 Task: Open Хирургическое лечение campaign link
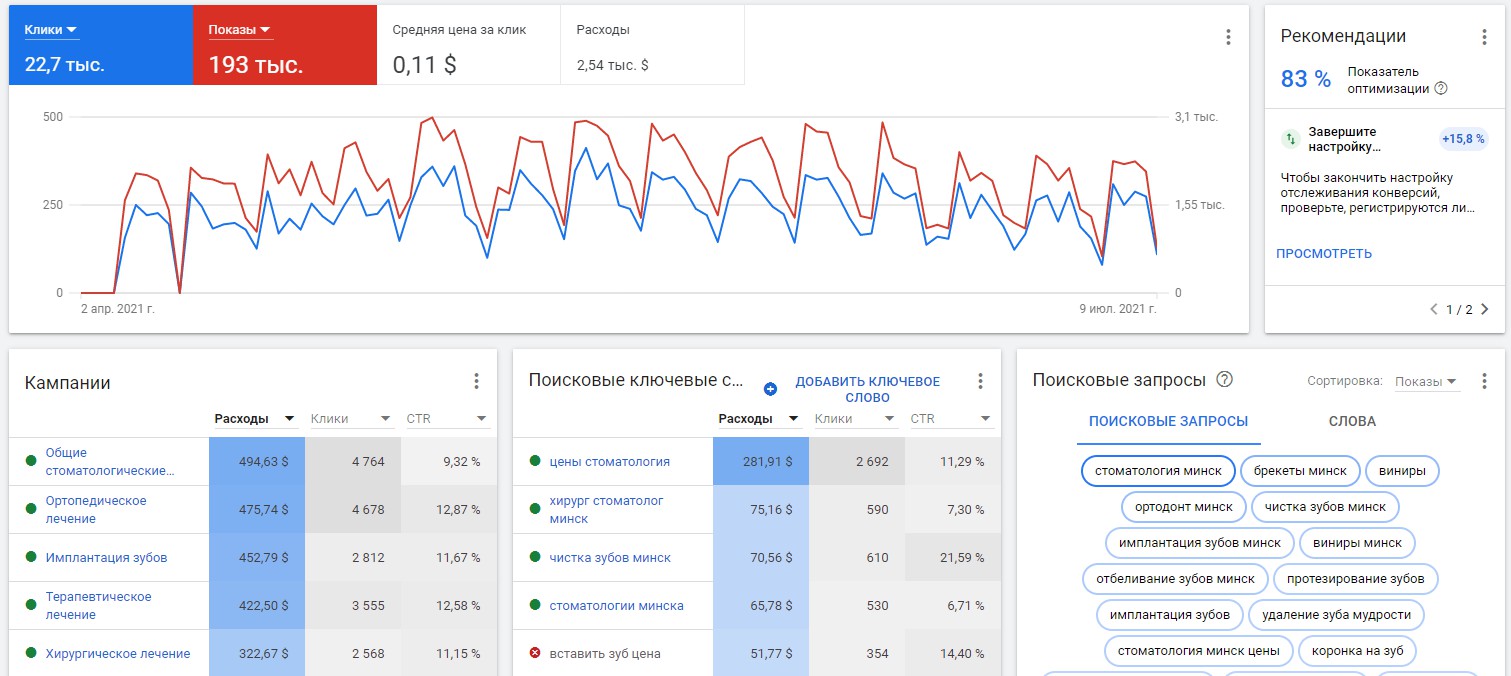click(x=118, y=653)
